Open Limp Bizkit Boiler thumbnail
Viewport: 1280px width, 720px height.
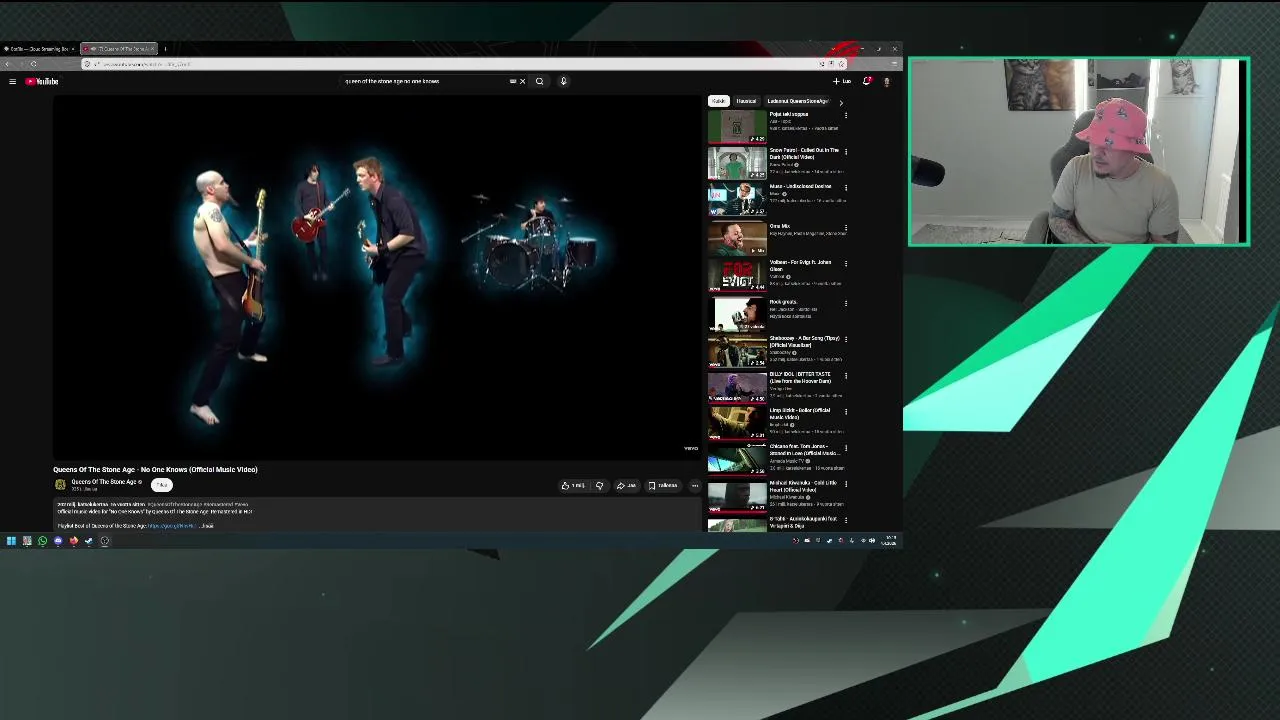click(x=737, y=423)
